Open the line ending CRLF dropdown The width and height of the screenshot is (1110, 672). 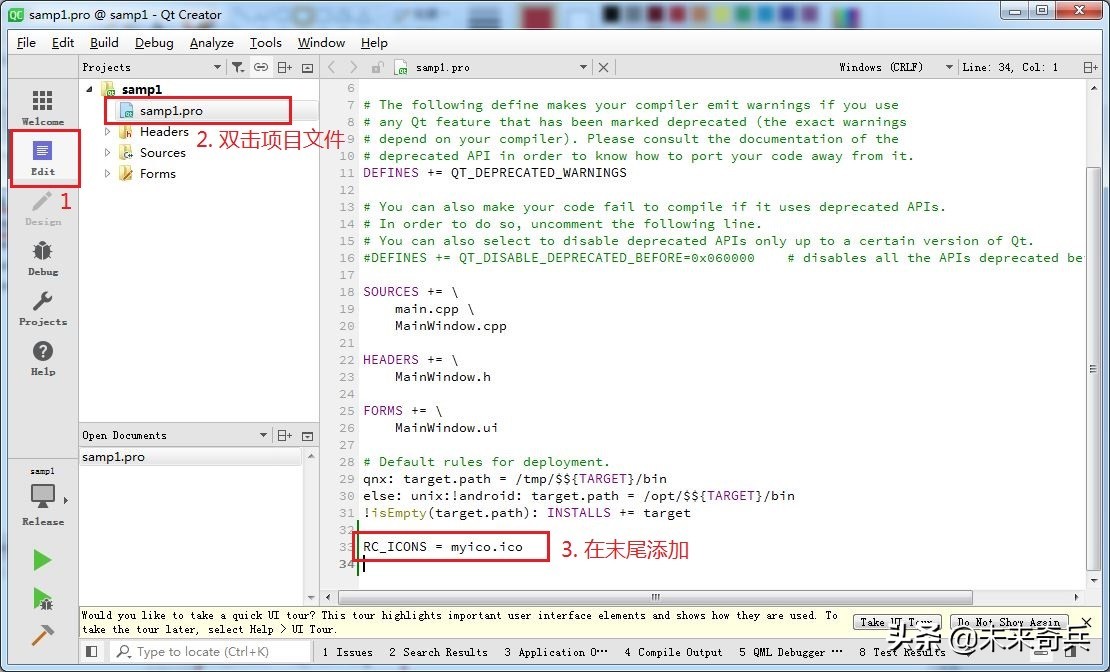[949, 67]
